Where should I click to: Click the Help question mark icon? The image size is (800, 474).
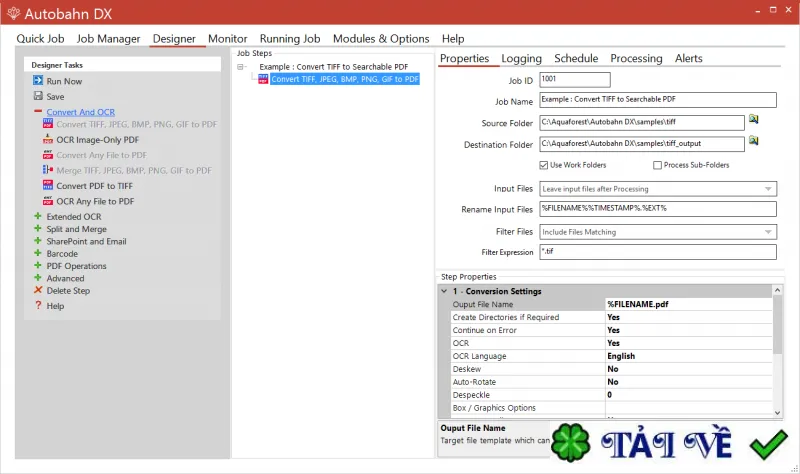point(38,305)
